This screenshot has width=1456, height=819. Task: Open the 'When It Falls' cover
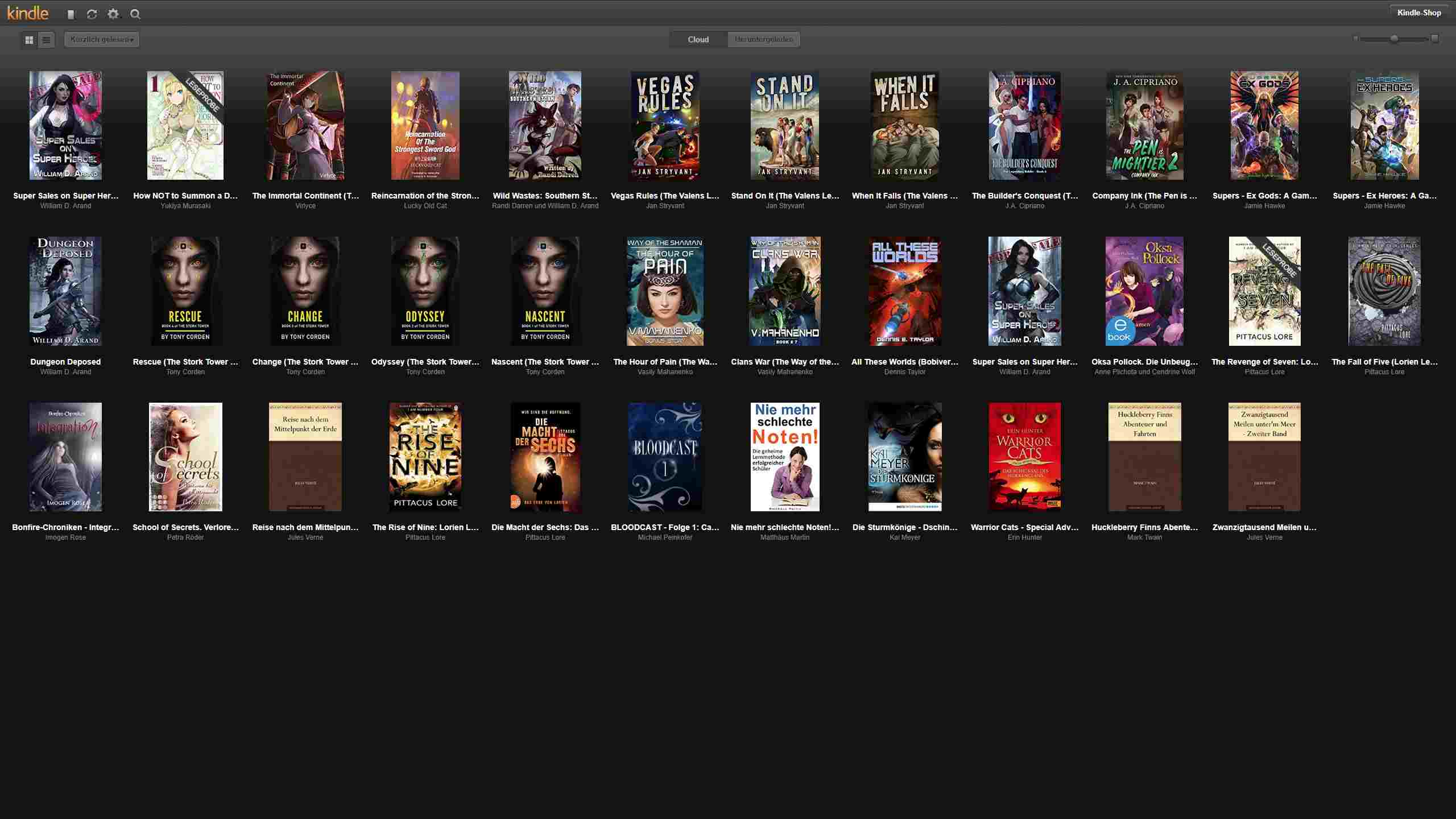[x=905, y=125]
